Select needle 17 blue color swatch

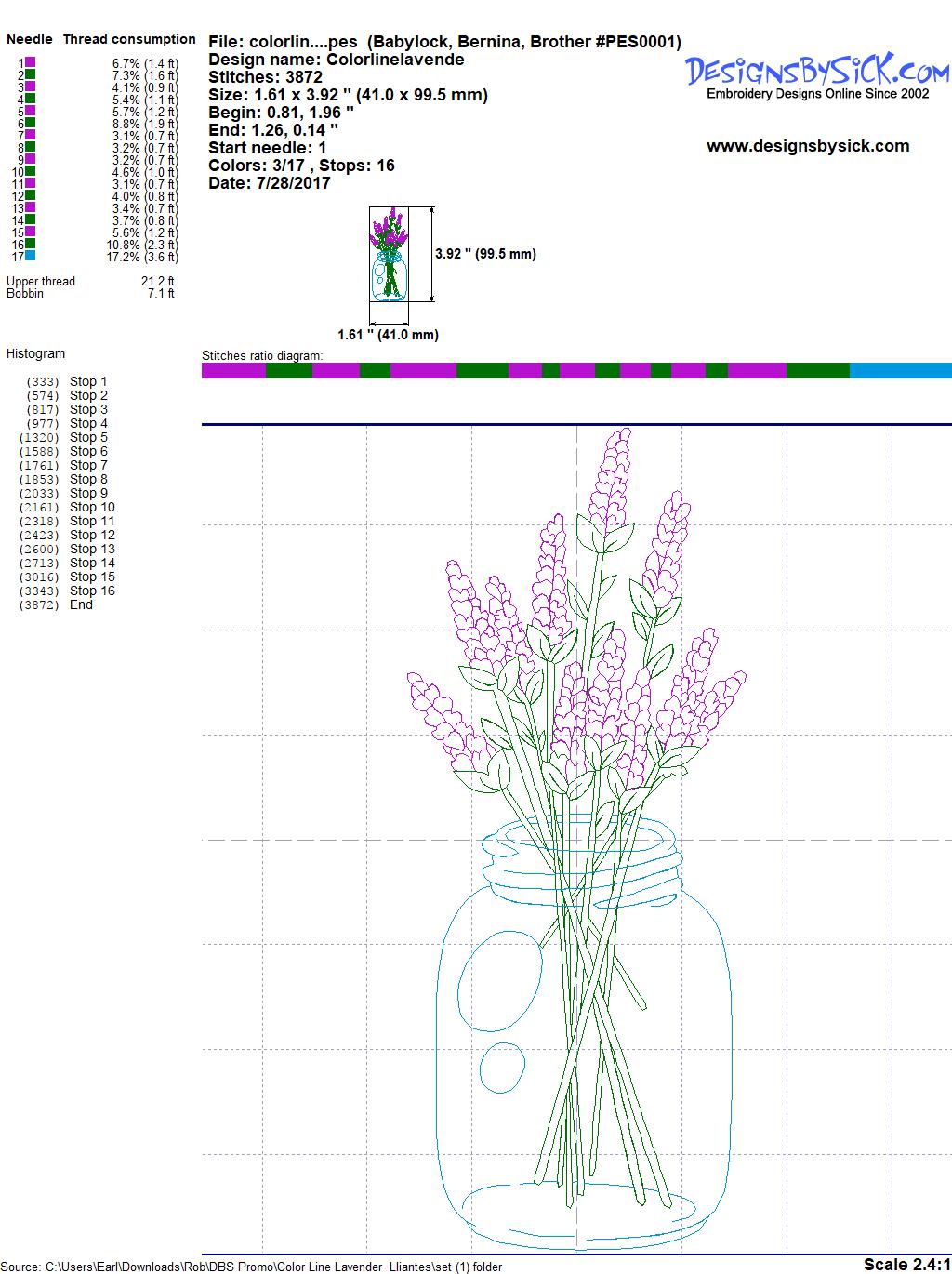[31, 256]
